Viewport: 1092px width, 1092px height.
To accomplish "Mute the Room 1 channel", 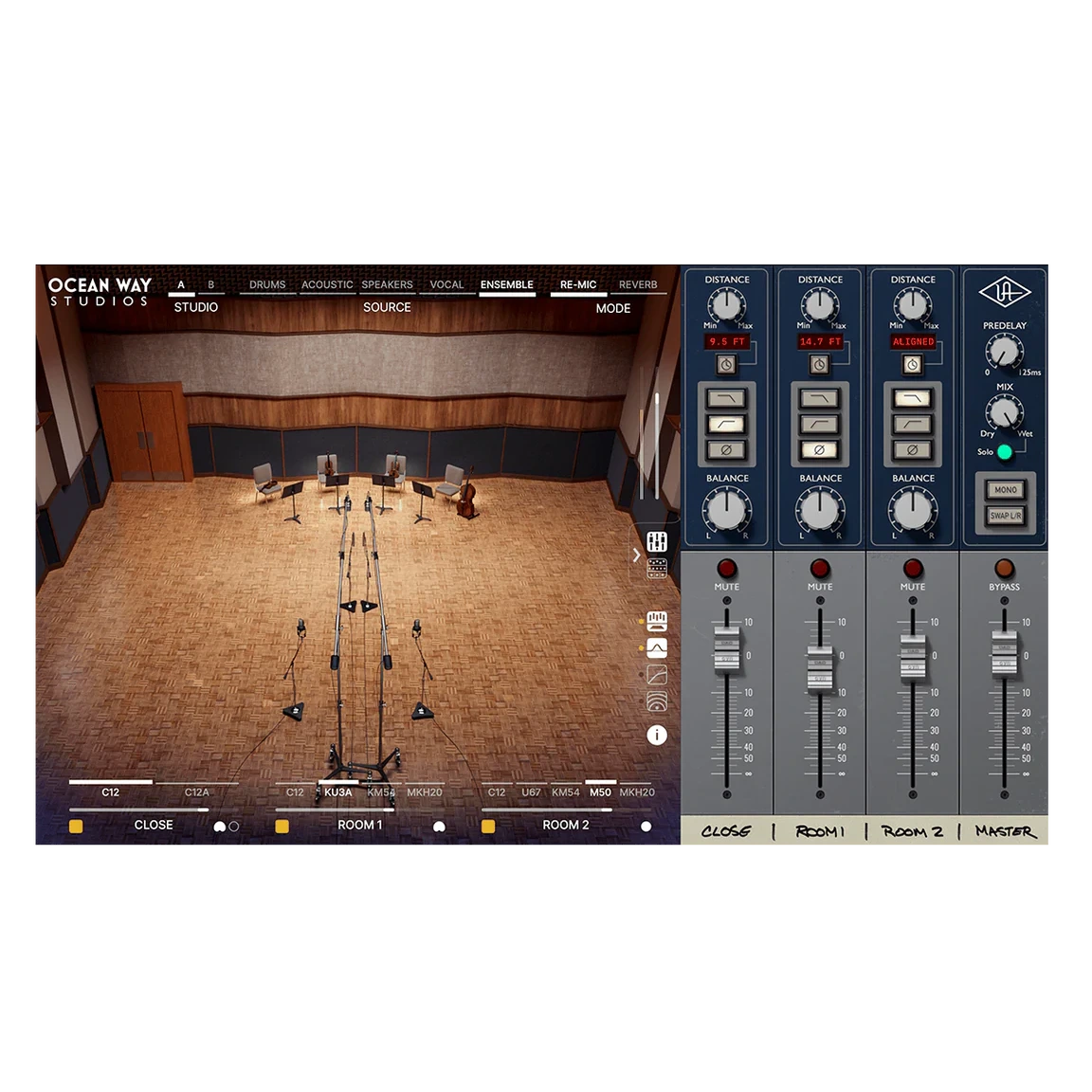I will [x=820, y=569].
